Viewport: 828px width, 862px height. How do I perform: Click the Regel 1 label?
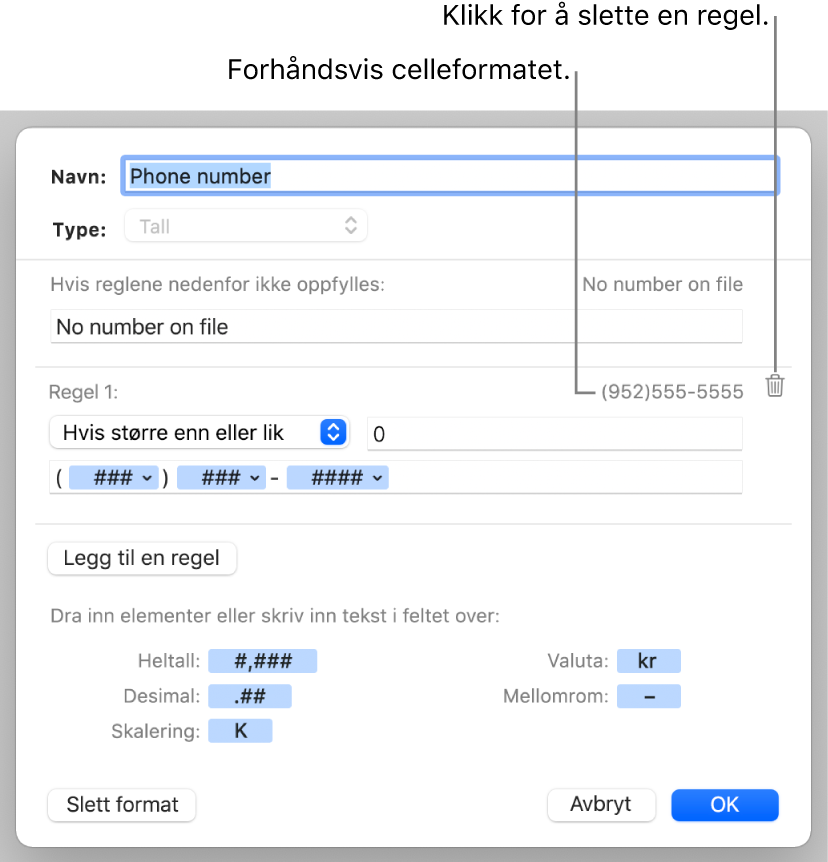click(83, 392)
